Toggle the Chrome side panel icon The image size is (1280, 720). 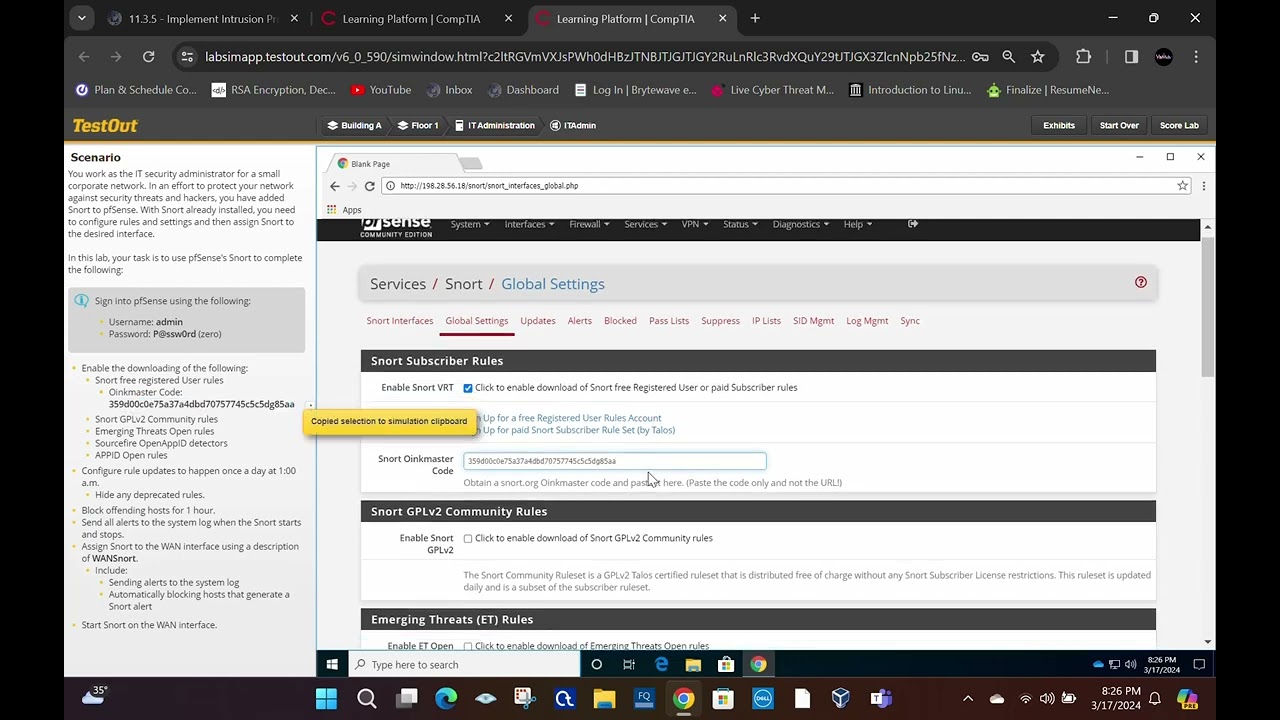click(1131, 57)
